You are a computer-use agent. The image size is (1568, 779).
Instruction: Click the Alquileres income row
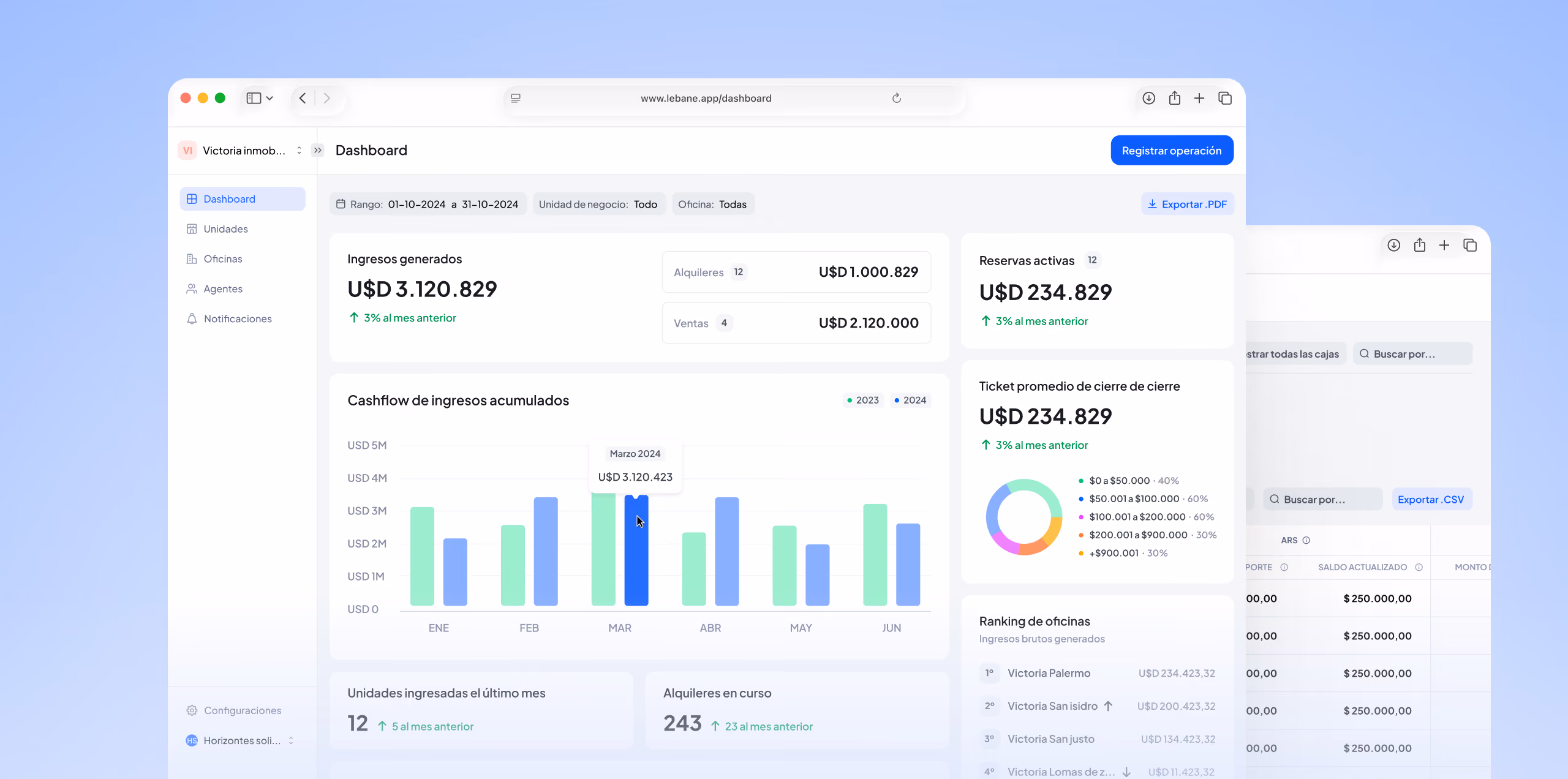tap(796, 273)
